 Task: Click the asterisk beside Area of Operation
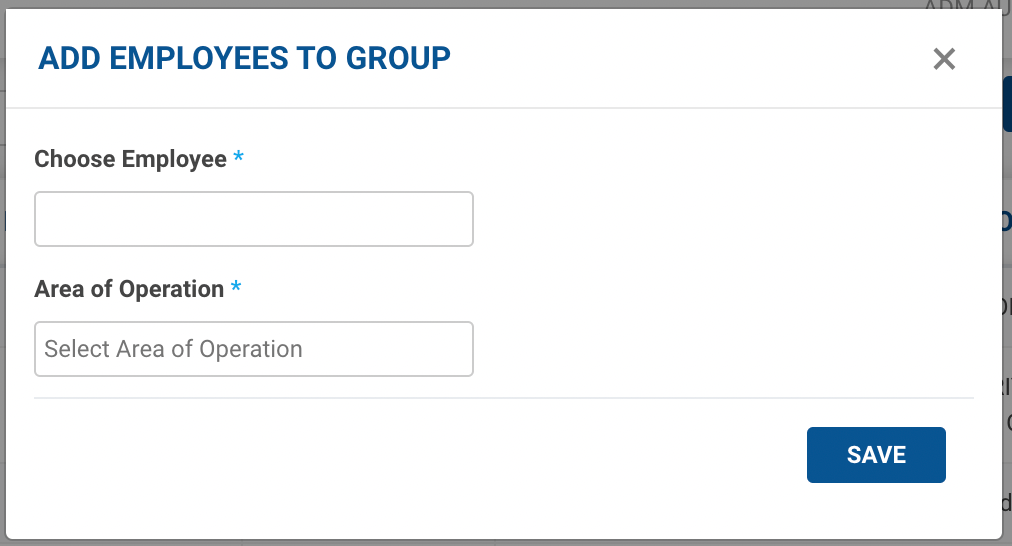(236, 288)
